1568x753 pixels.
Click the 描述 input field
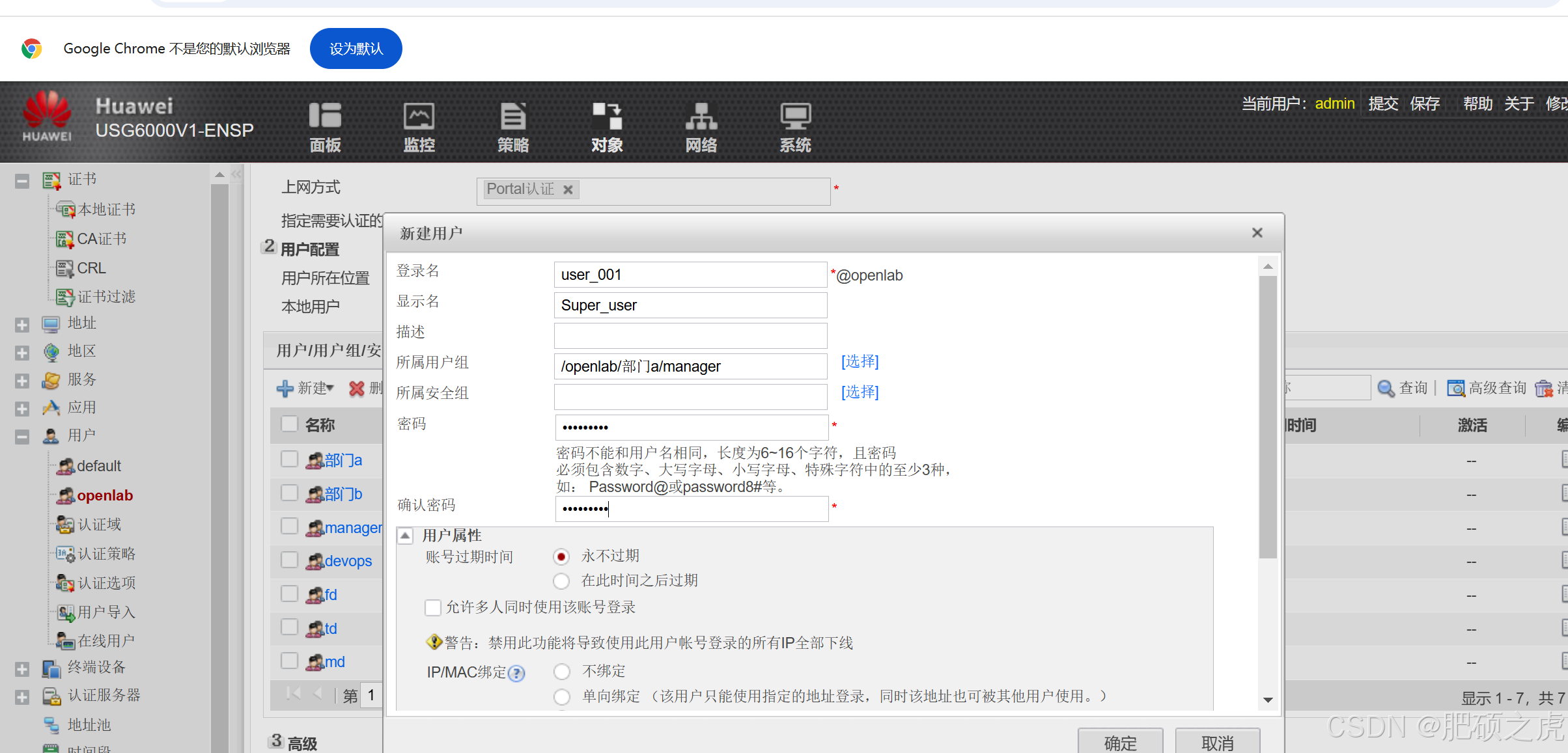(690, 336)
